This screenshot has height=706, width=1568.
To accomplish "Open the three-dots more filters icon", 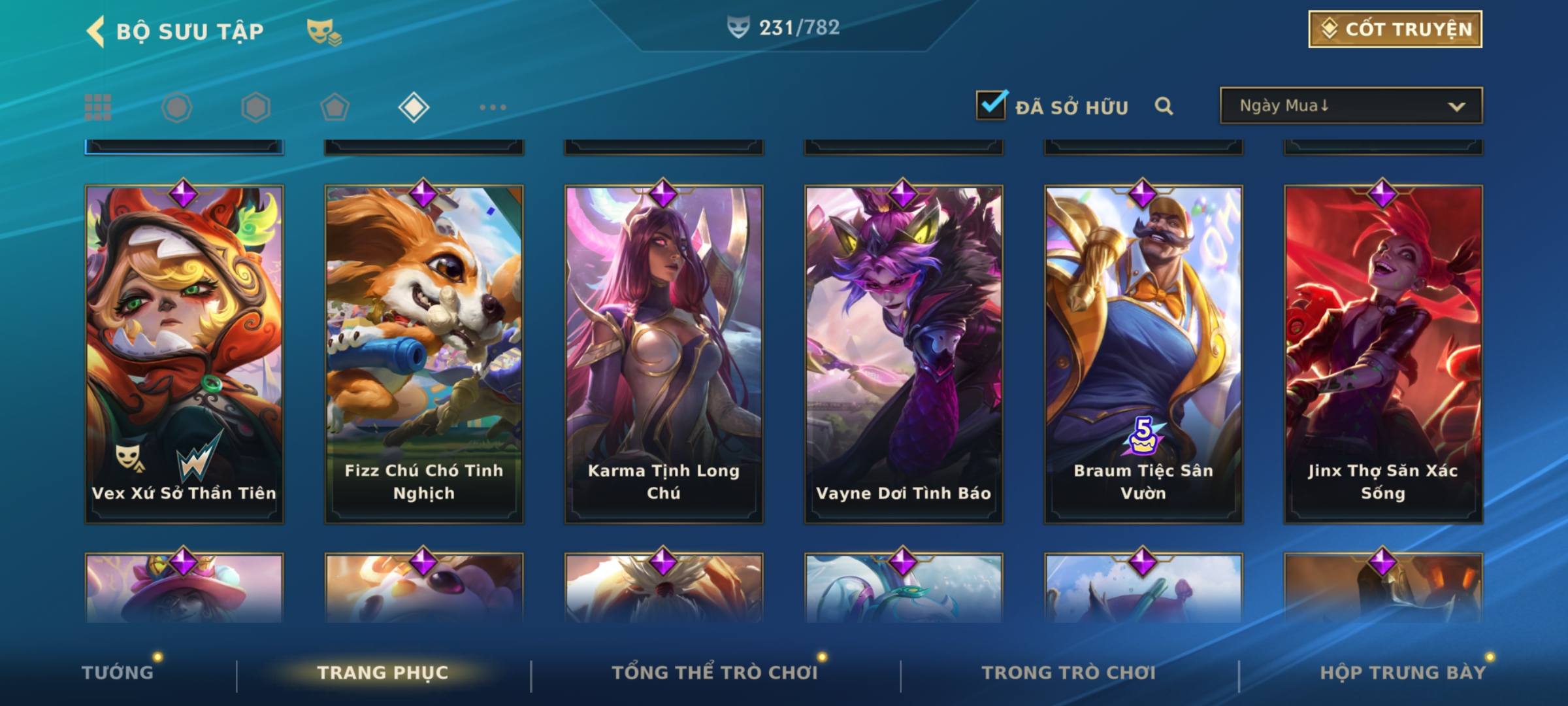I will [x=493, y=107].
